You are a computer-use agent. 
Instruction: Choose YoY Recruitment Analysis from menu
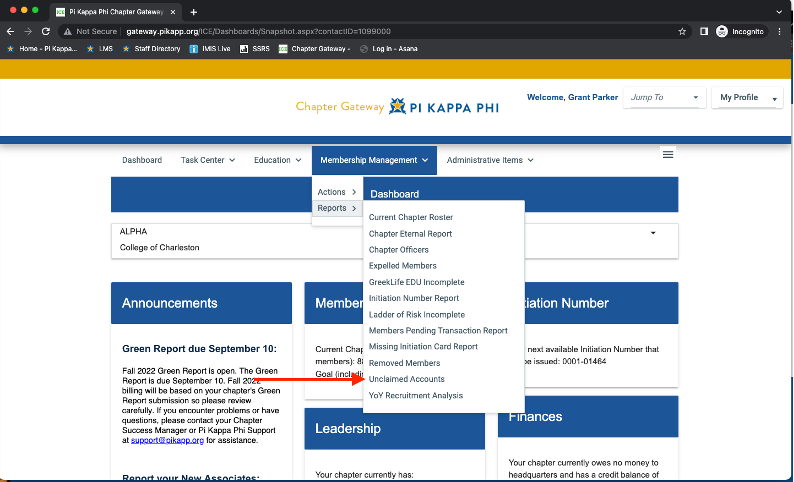click(x=415, y=395)
